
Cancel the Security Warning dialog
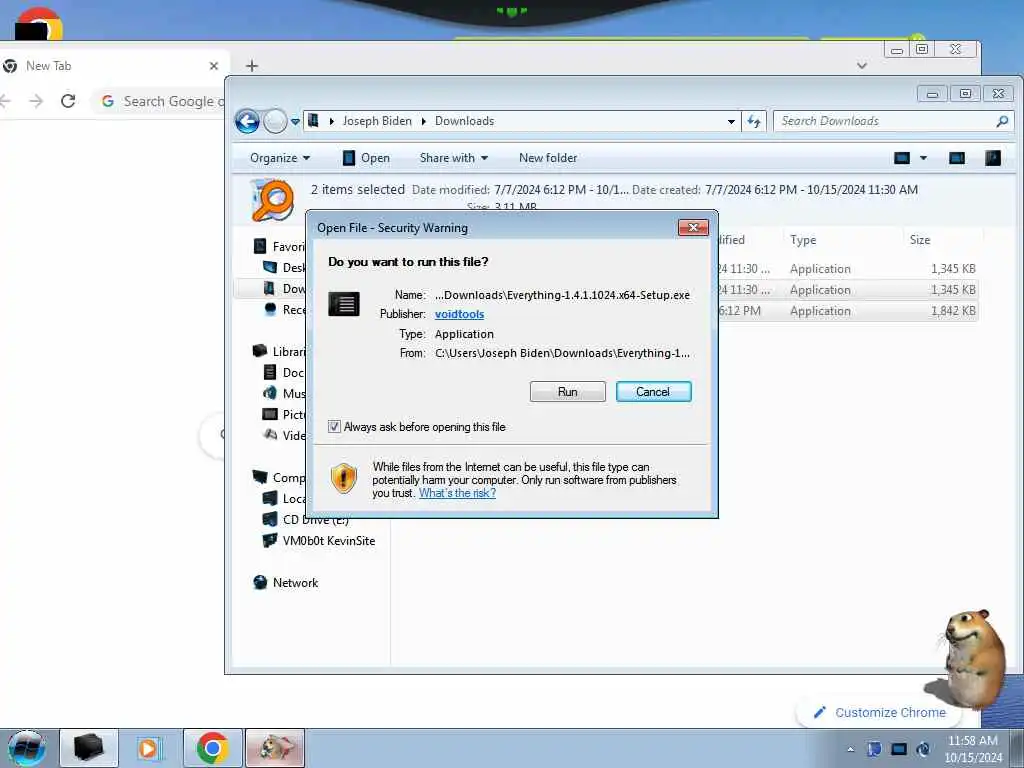point(653,392)
